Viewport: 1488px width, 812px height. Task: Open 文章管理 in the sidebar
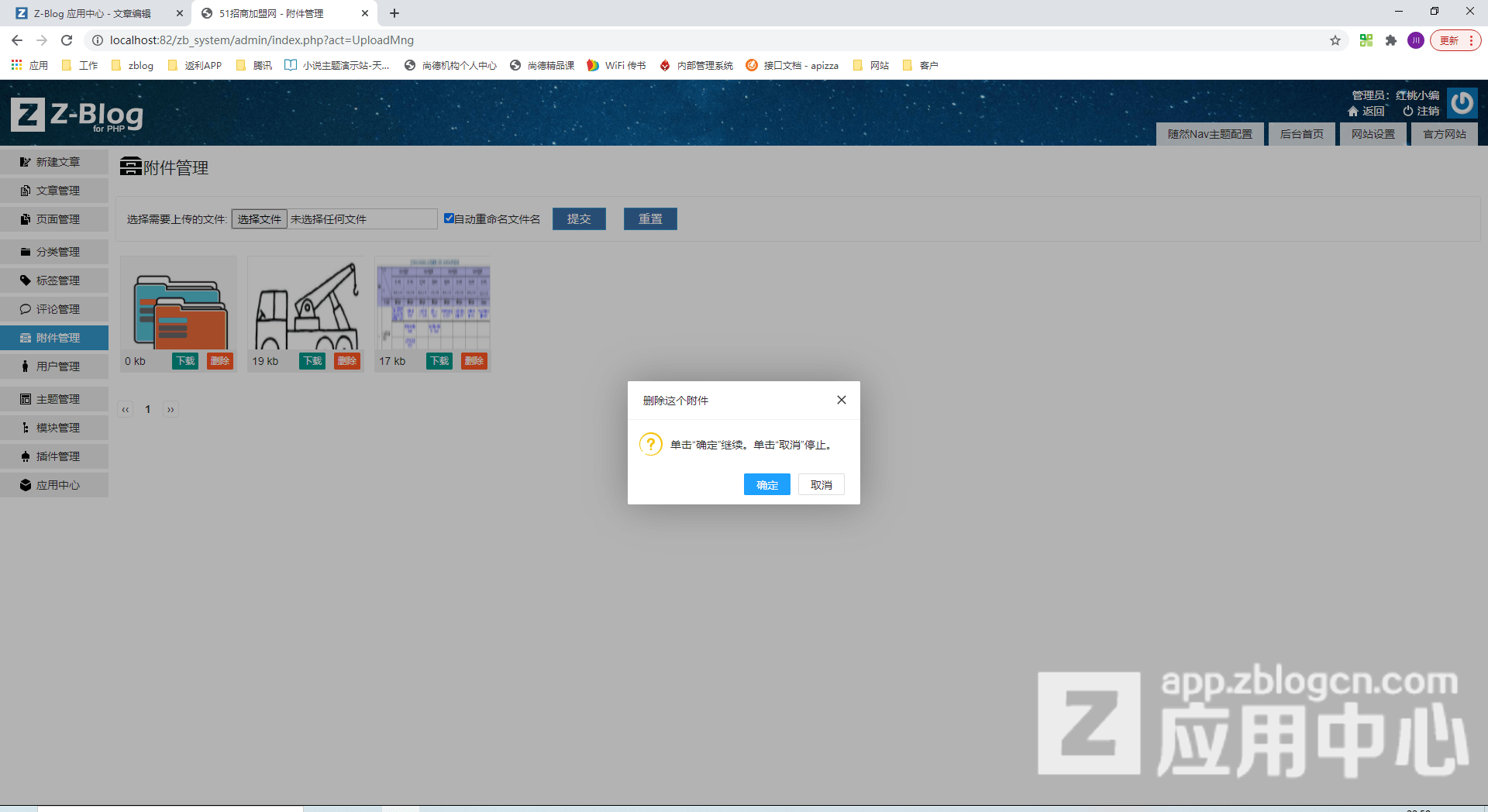pos(54,191)
